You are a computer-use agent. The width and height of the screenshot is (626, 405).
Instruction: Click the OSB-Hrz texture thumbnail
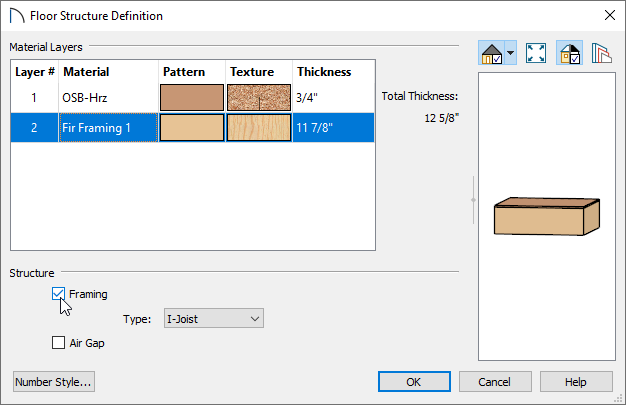pos(259,97)
